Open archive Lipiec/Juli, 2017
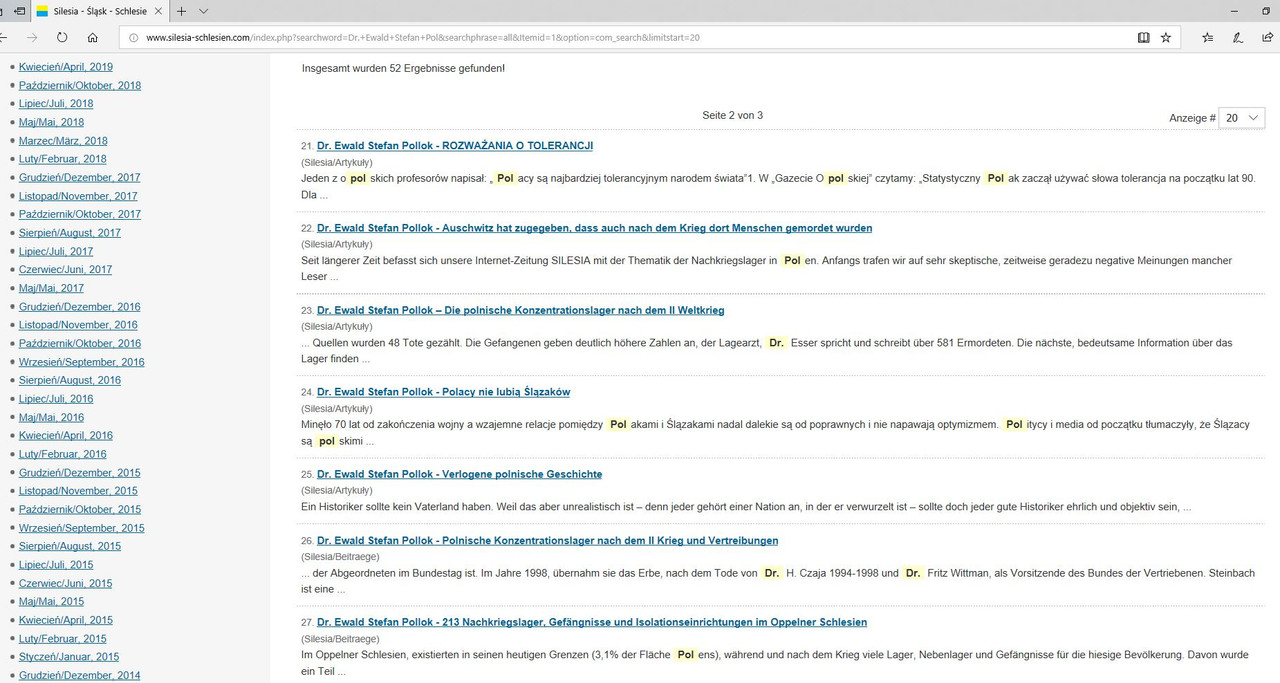The image size is (1280, 683). click(56, 252)
